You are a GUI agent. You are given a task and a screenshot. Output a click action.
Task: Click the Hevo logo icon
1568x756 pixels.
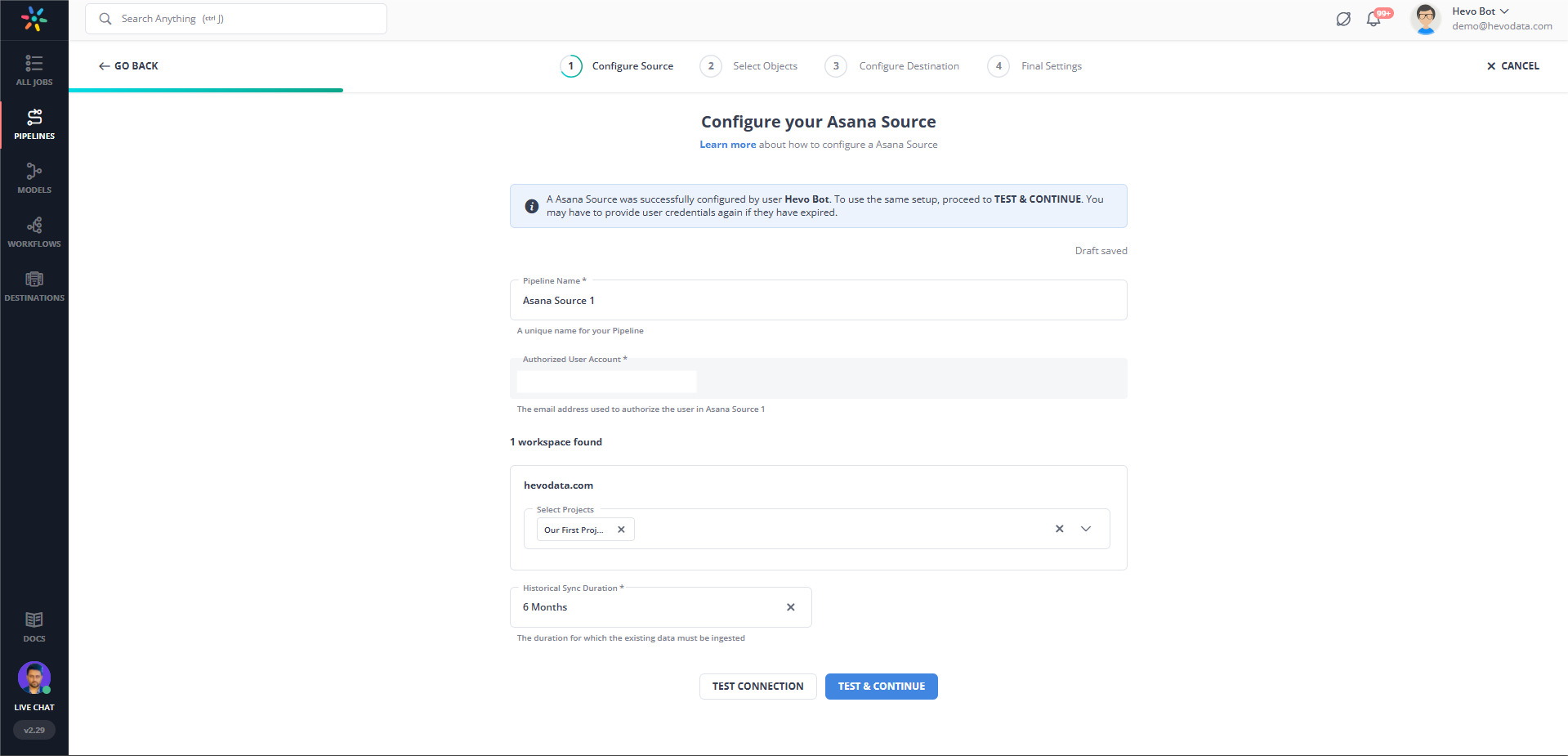(34, 19)
